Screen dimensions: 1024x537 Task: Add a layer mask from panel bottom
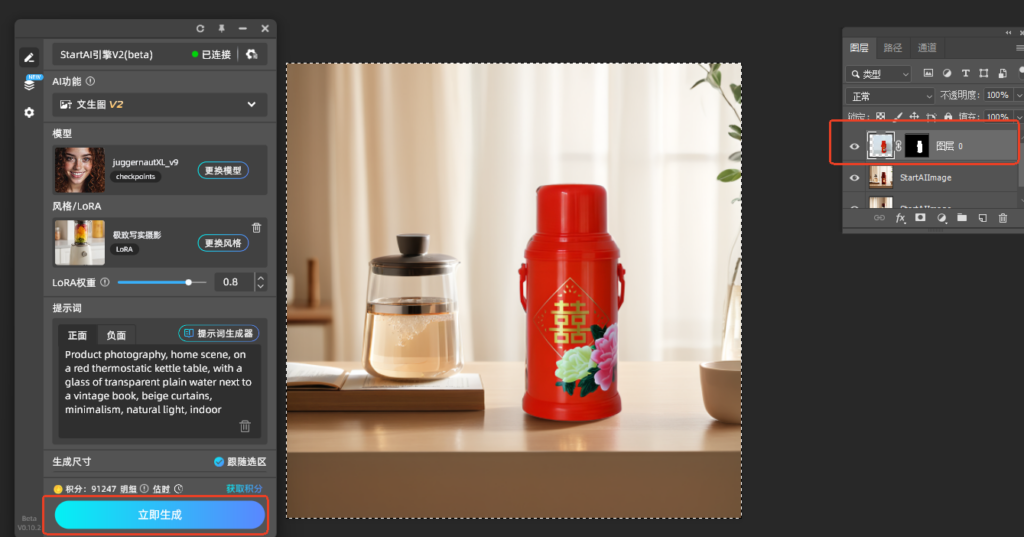920,218
